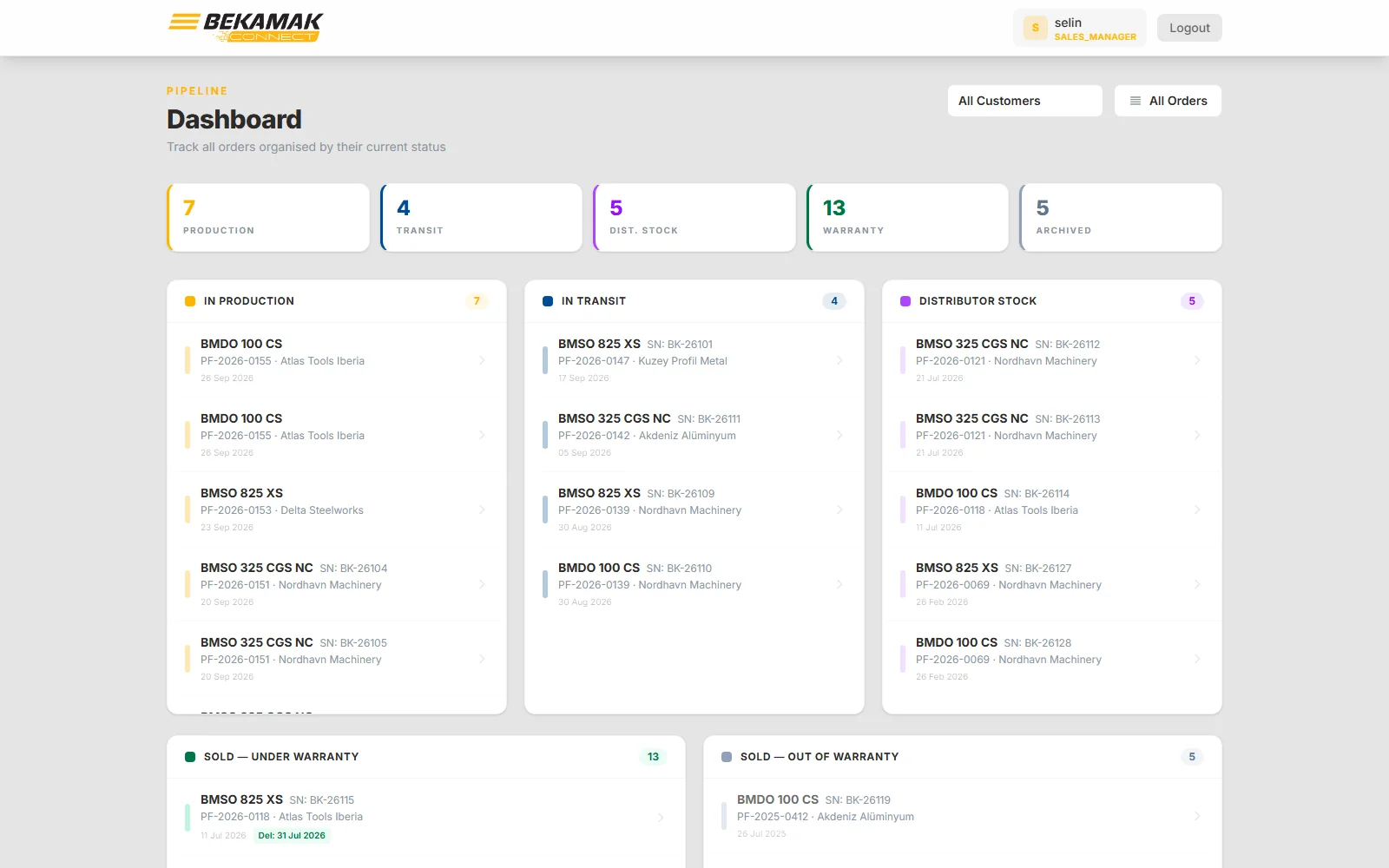
Task: Click 'PF-2026-0147 · Kuzey Profil Metal' text
Action: coord(642,361)
